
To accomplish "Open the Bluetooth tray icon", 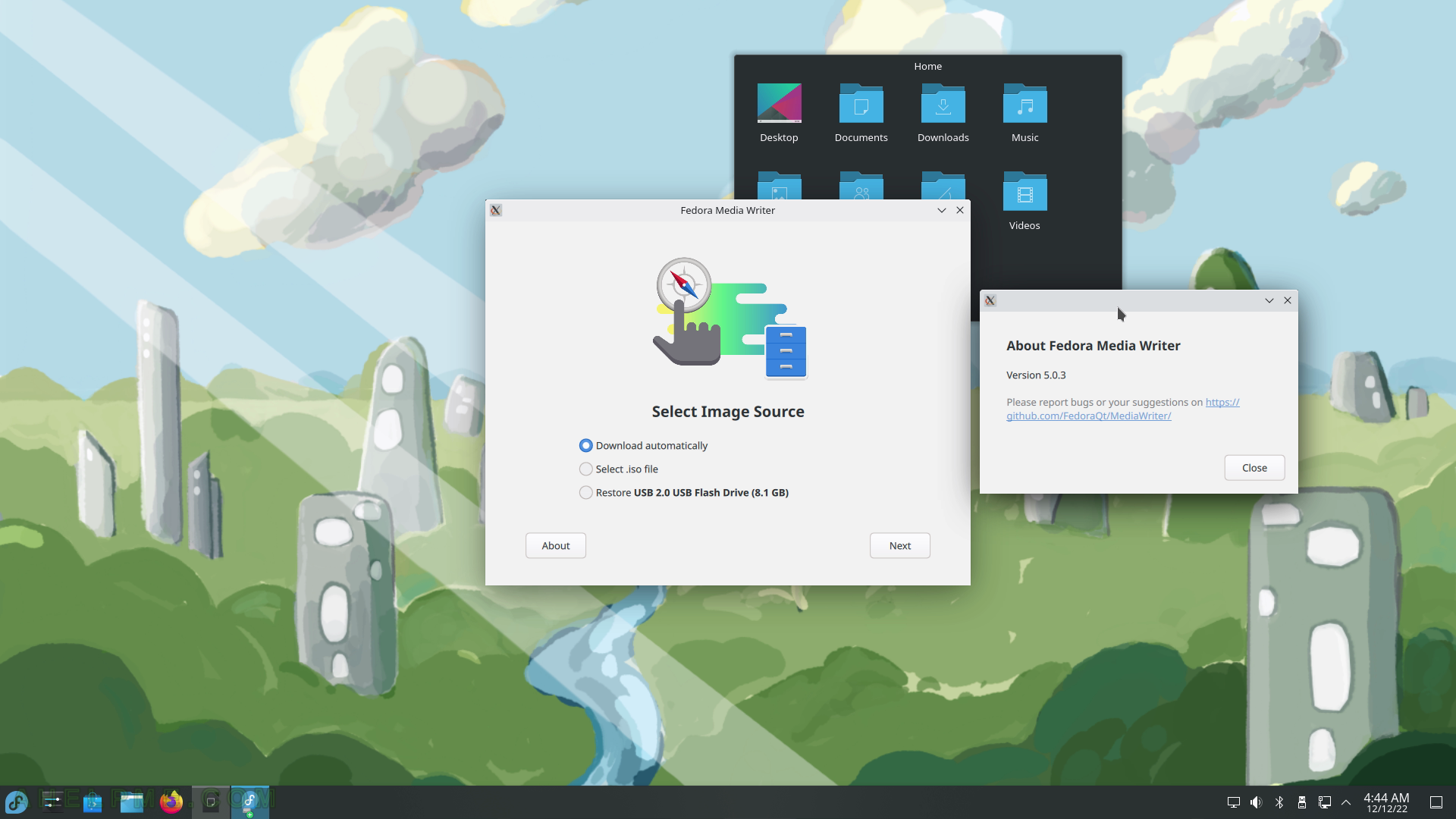I will 1279,802.
